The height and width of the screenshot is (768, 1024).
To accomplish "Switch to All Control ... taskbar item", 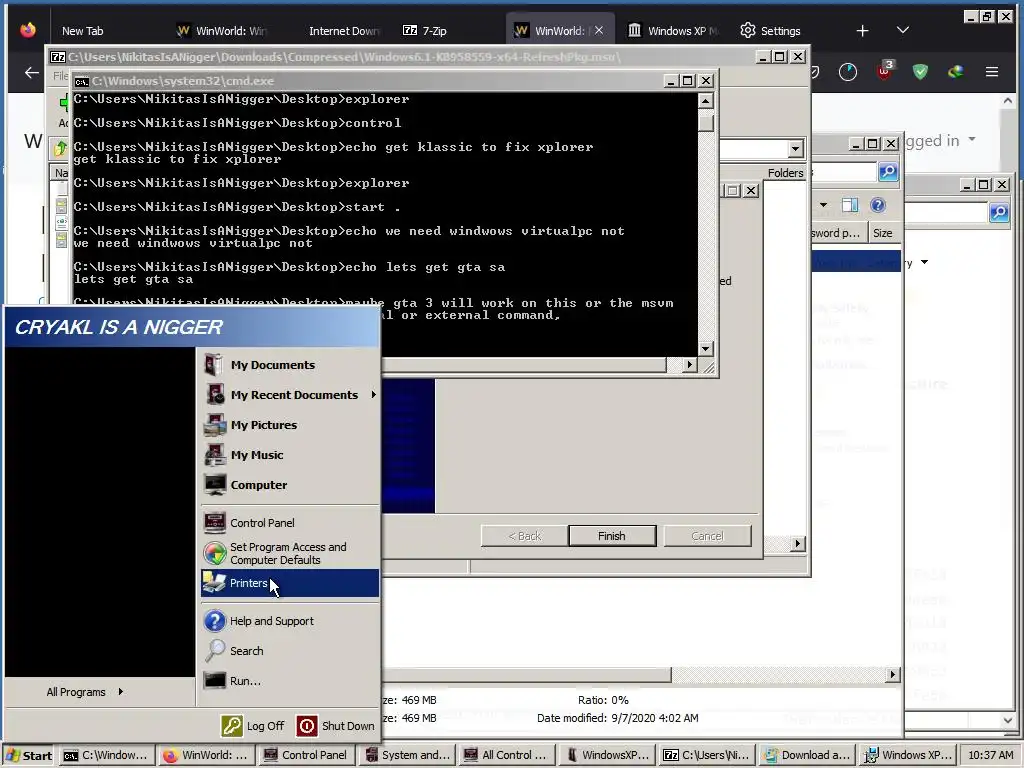I will tap(507, 756).
